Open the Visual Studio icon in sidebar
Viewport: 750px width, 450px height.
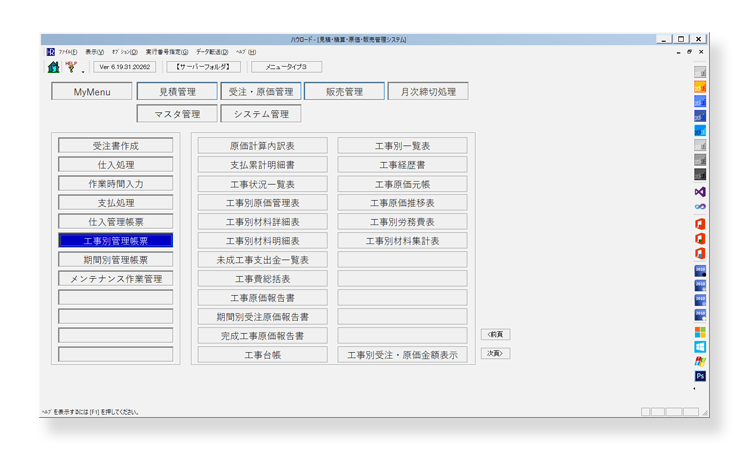(x=700, y=190)
